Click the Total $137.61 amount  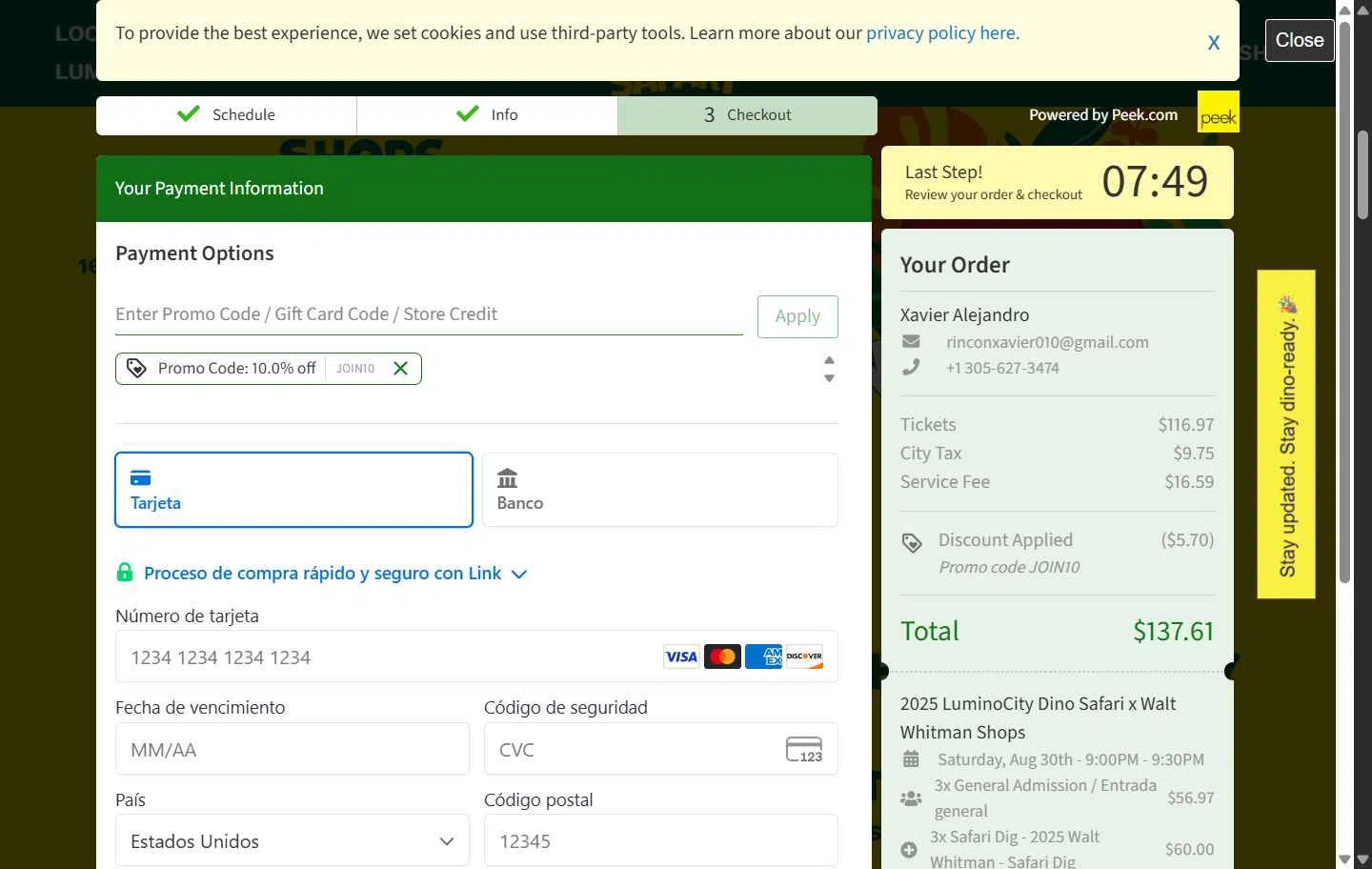point(1173,631)
